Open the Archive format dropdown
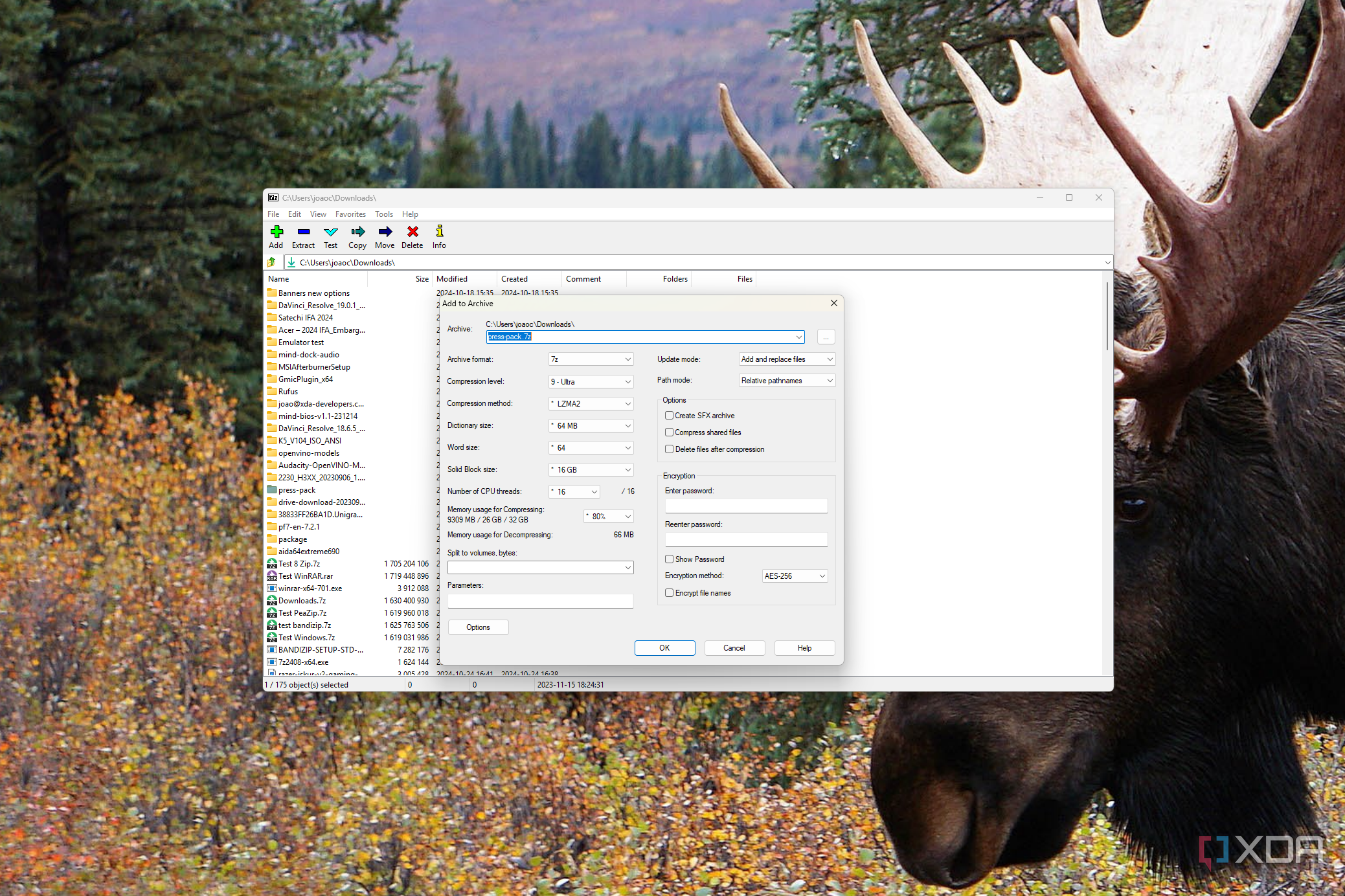Image resolution: width=1345 pixels, height=896 pixels. [591, 359]
